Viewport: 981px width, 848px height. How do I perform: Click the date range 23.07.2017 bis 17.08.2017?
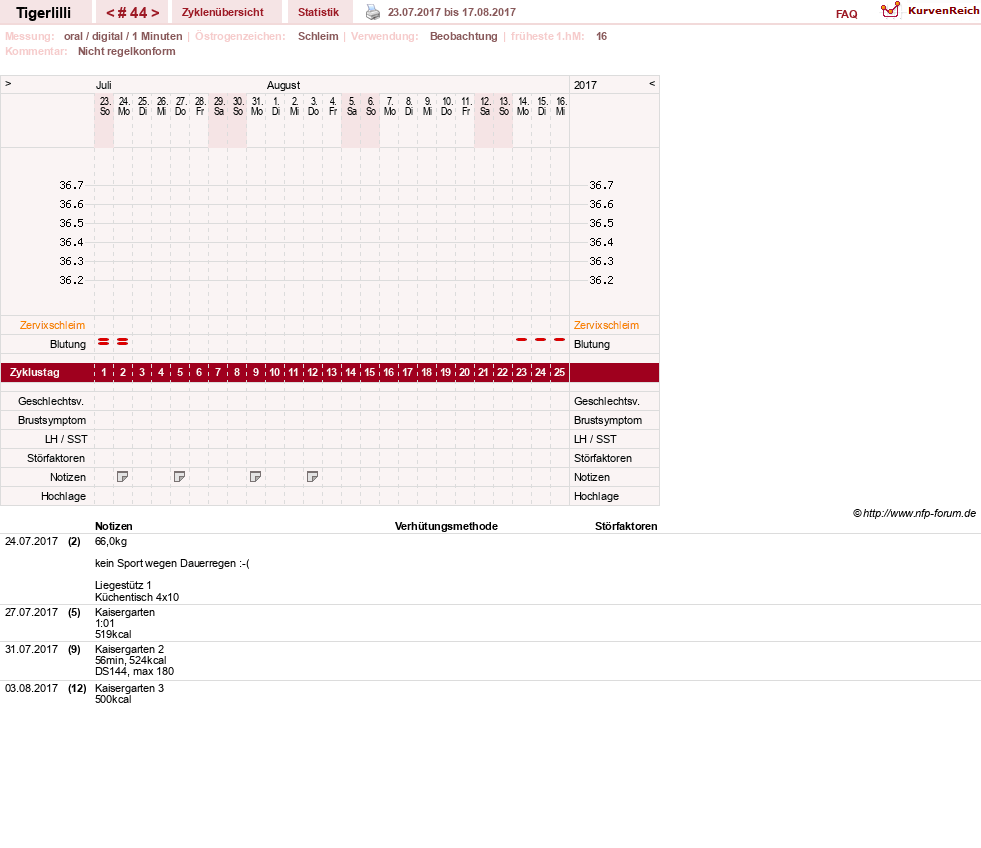pos(452,12)
